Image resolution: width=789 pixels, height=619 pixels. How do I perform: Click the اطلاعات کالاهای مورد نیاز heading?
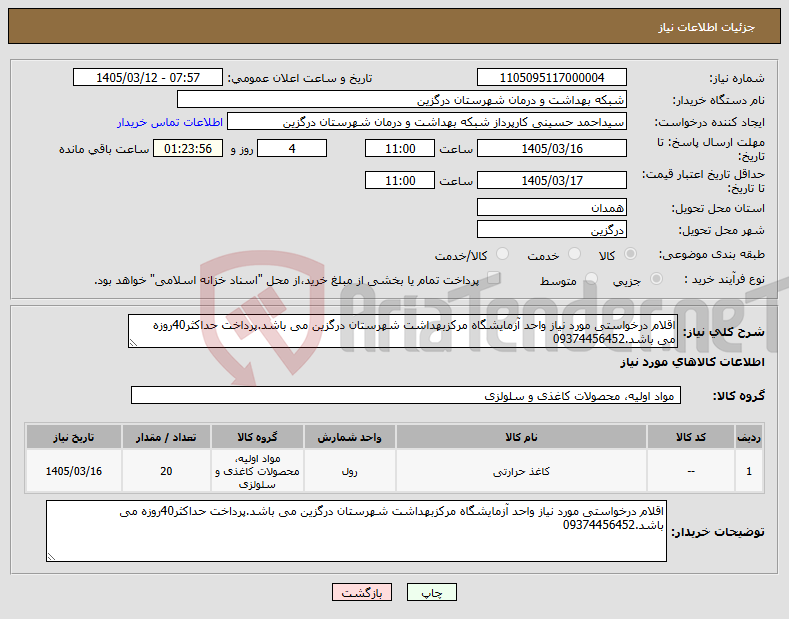pos(692,362)
